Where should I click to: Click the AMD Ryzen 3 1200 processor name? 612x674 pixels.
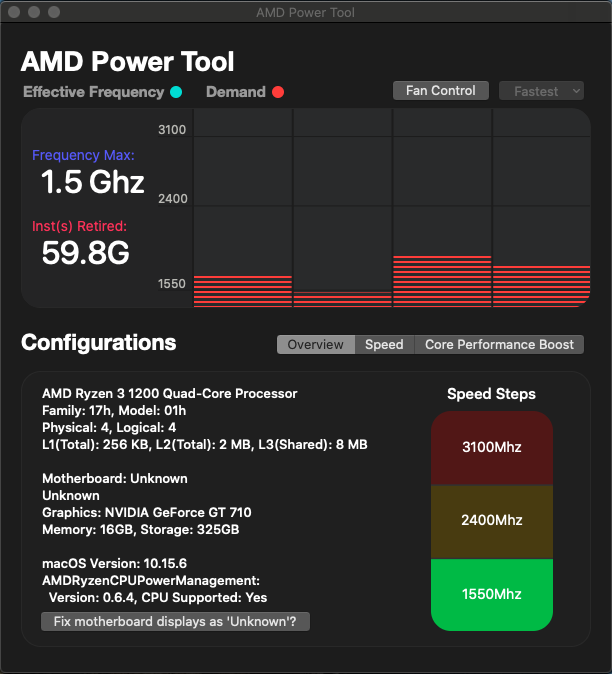click(169, 394)
